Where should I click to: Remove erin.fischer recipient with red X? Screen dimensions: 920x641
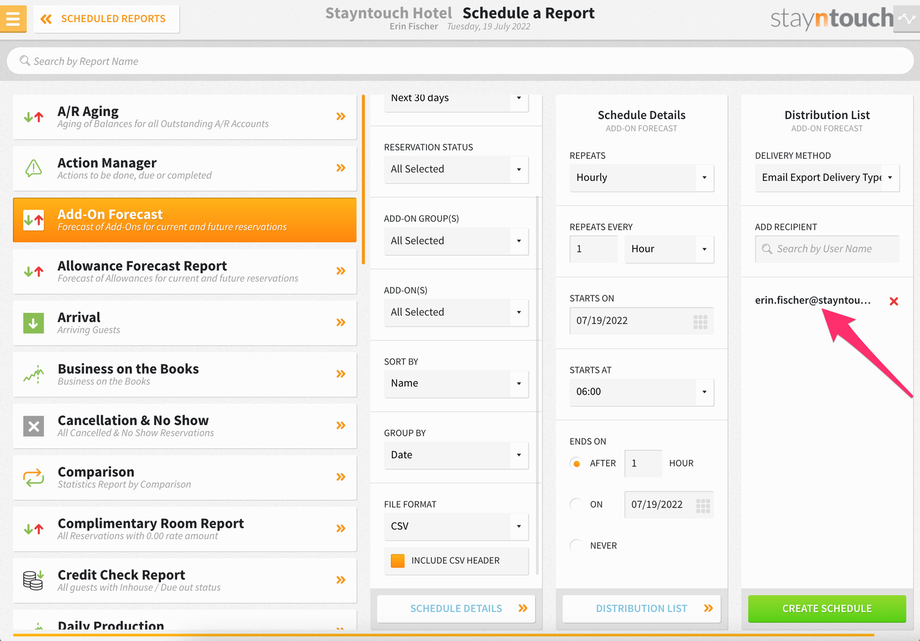pos(894,301)
